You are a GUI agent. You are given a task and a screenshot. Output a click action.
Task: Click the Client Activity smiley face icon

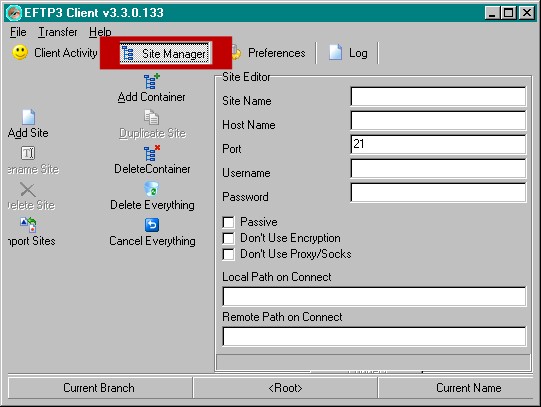[x=20, y=53]
